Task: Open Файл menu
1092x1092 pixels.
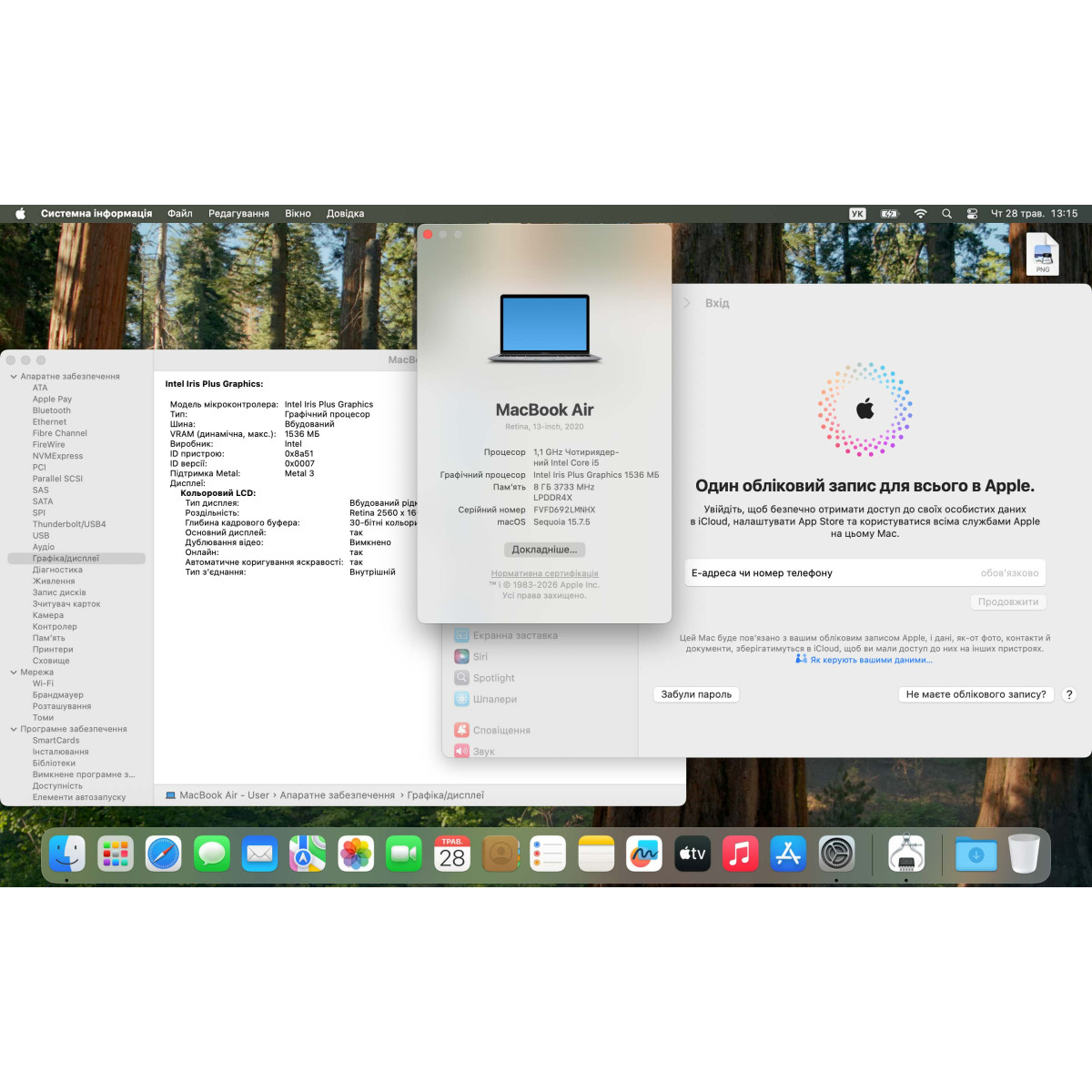Action: pos(179,214)
